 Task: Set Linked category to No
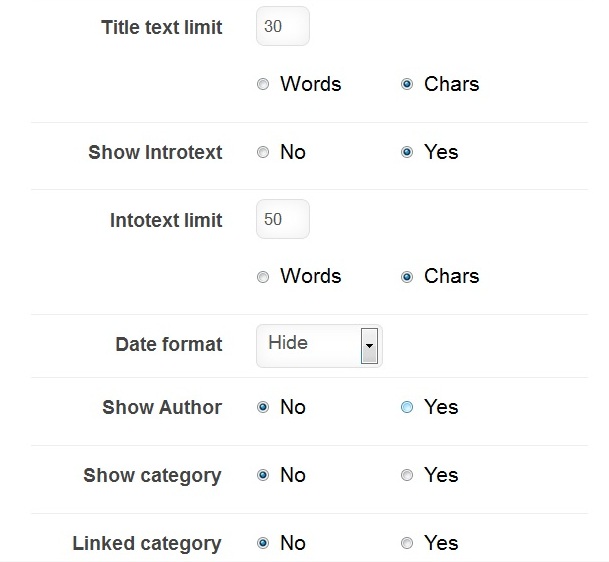pos(264,544)
